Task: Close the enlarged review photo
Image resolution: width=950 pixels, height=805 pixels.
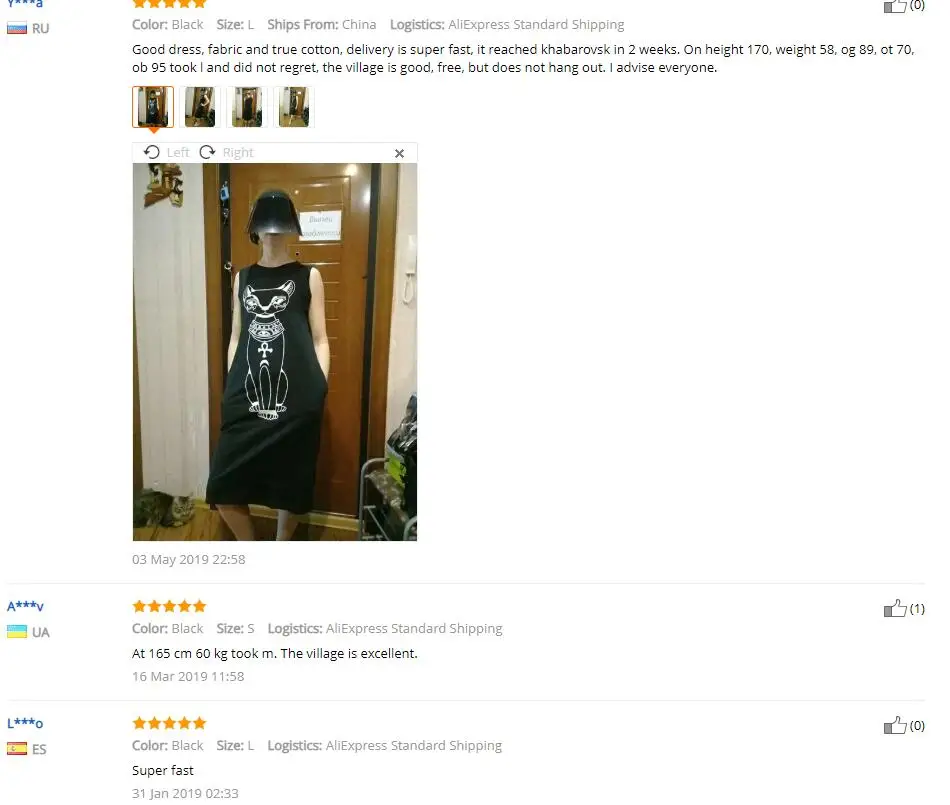Action: [x=399, y=153]
